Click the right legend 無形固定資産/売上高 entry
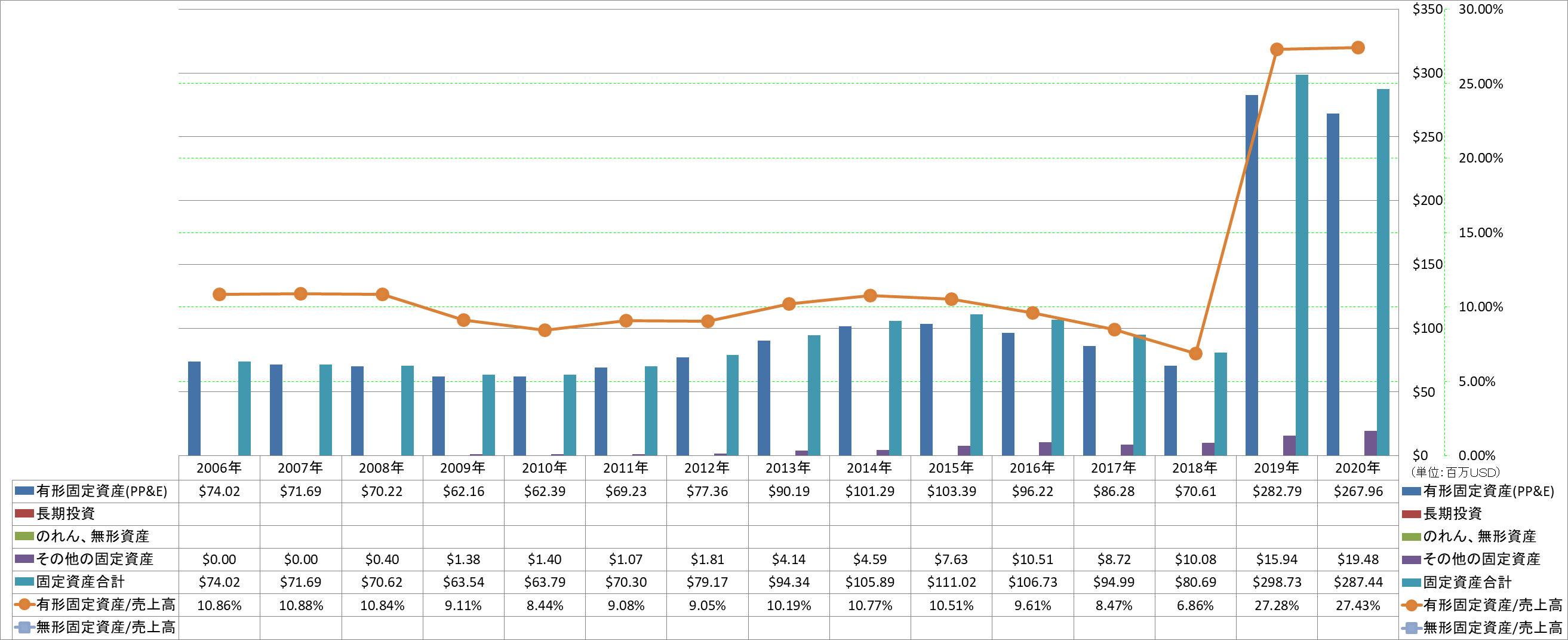Image resolution: width=1568 pixels, height=640 pixels. tap(1481, 627)
